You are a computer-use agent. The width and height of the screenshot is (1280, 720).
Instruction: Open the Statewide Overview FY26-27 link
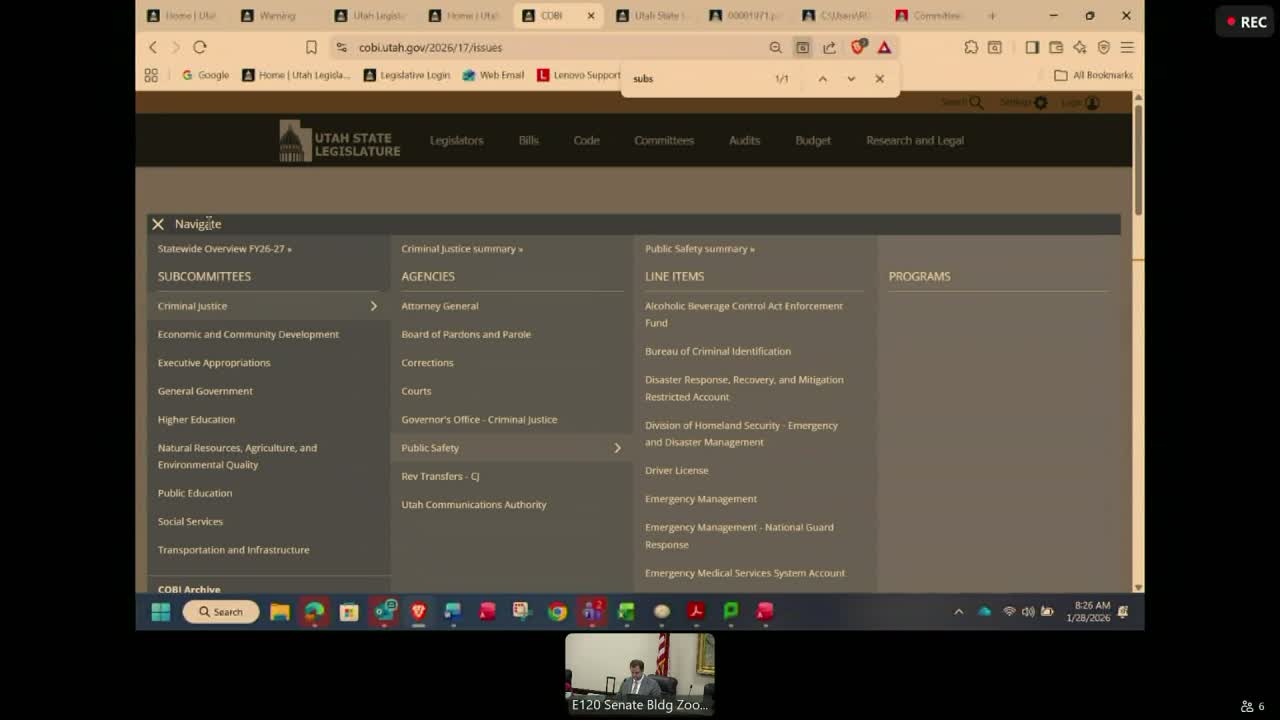(x=224, y=248)
